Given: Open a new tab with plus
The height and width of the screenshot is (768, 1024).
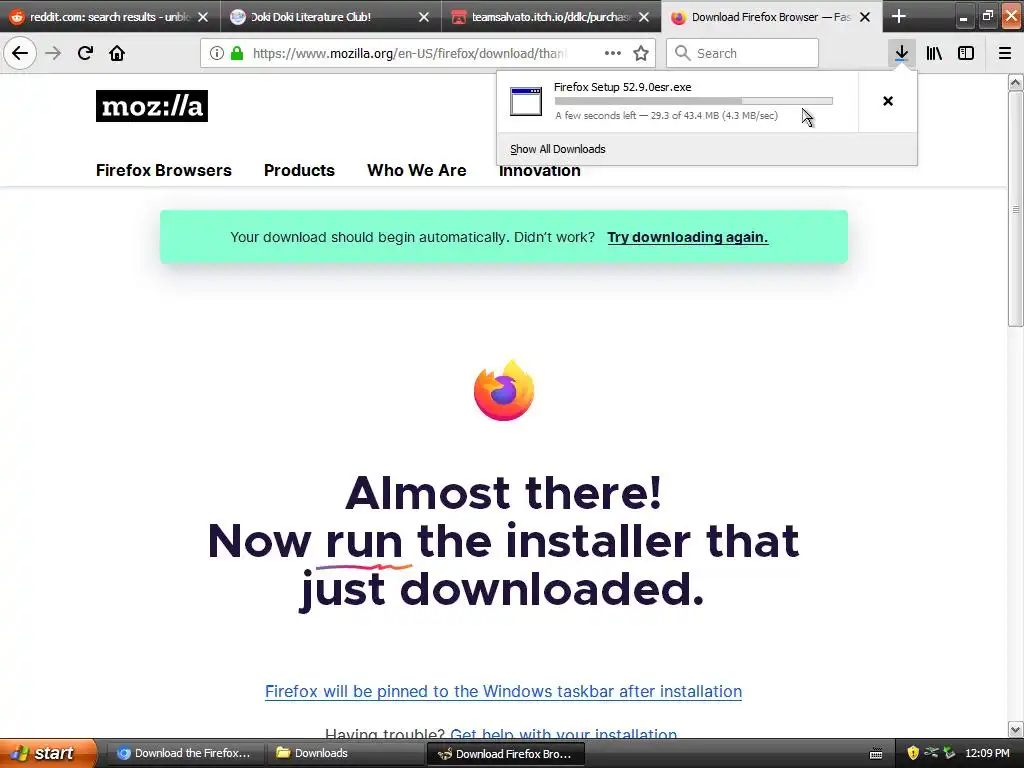Looking at the screenshot, I should tap(899, 16).
